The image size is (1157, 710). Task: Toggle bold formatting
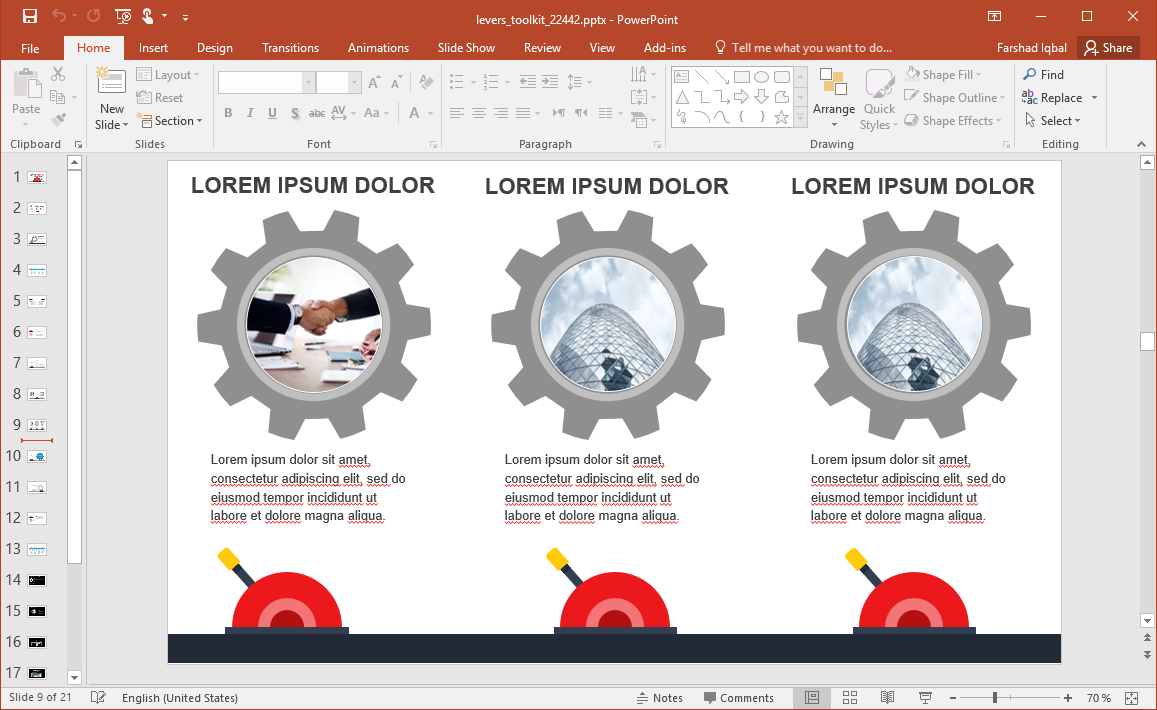click(228, 113)
